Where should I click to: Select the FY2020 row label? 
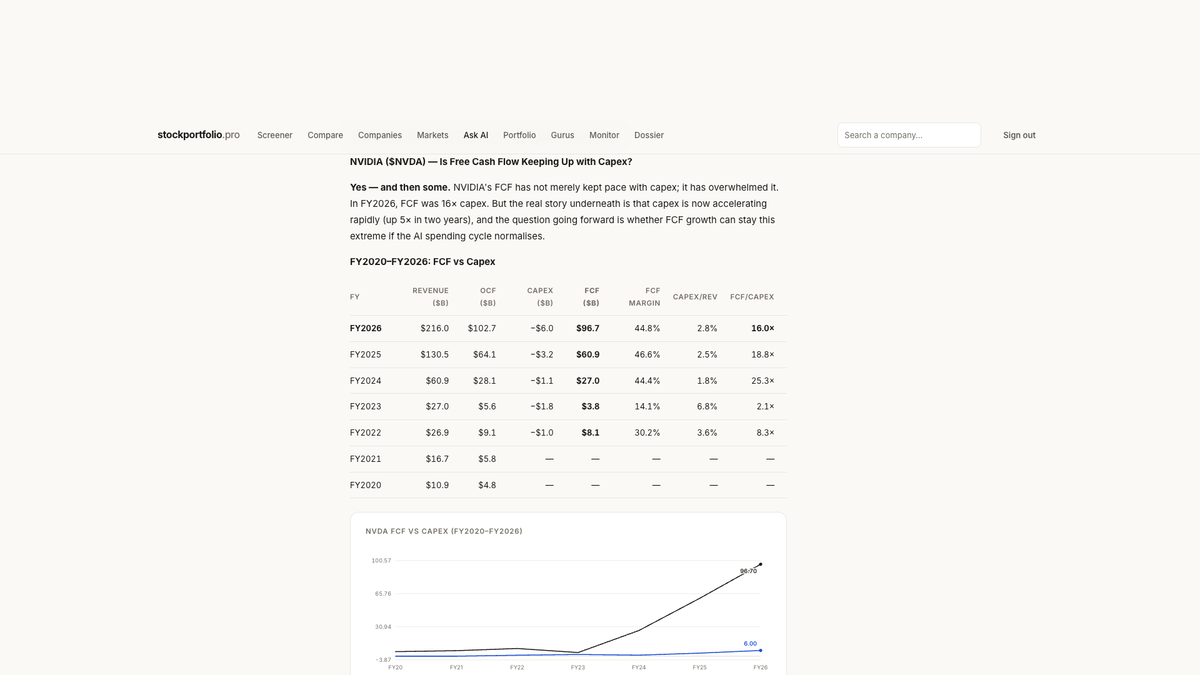point(366,484)
